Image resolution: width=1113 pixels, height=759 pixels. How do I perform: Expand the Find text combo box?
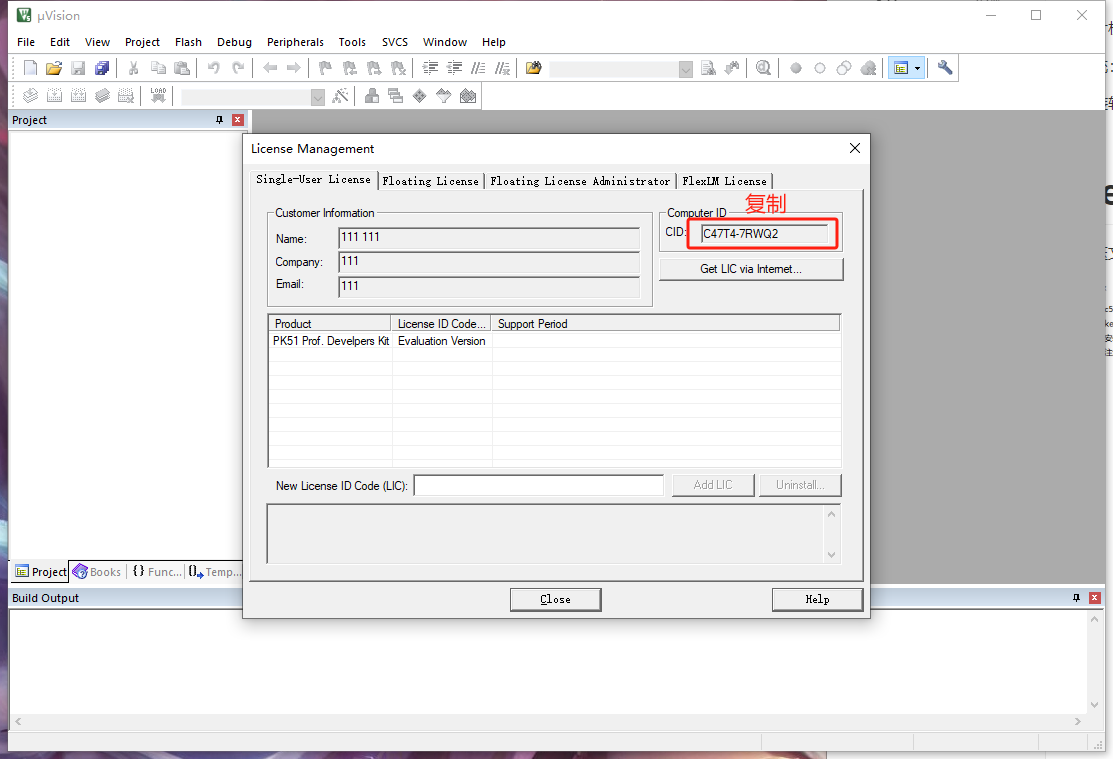[x=686, y=69]
